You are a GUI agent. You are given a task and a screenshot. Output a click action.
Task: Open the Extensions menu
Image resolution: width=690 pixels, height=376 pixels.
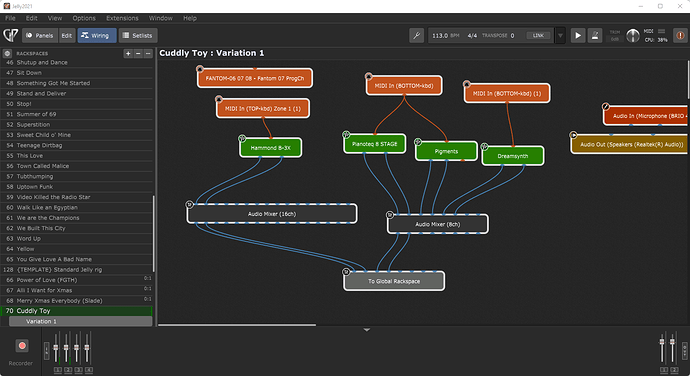tap(122, 18)
